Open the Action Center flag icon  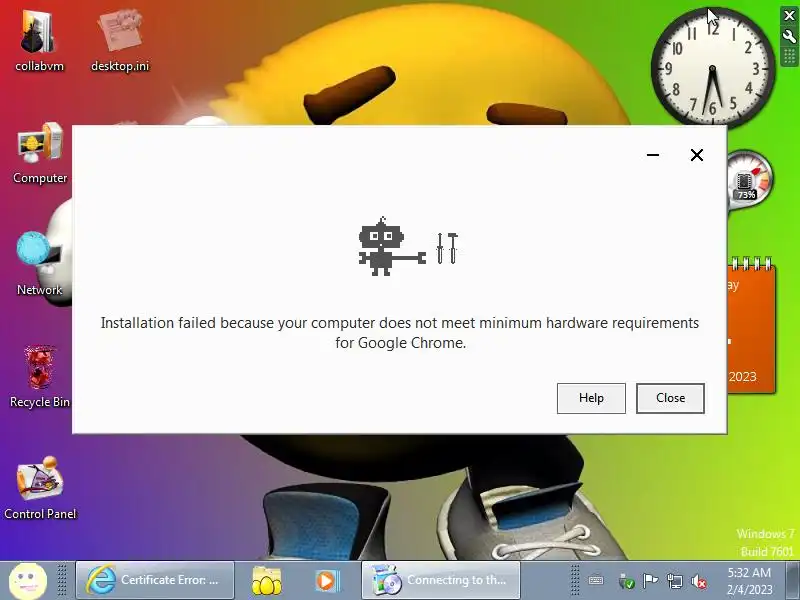click(x=650, y=581)
